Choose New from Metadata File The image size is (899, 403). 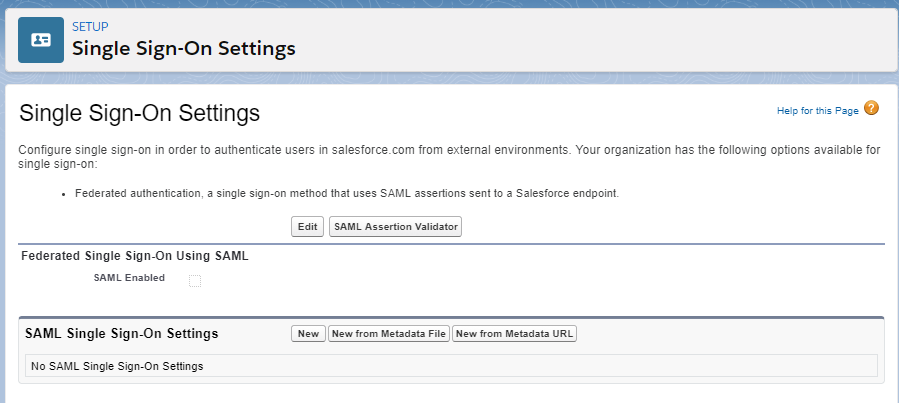[x=389, y=334]
